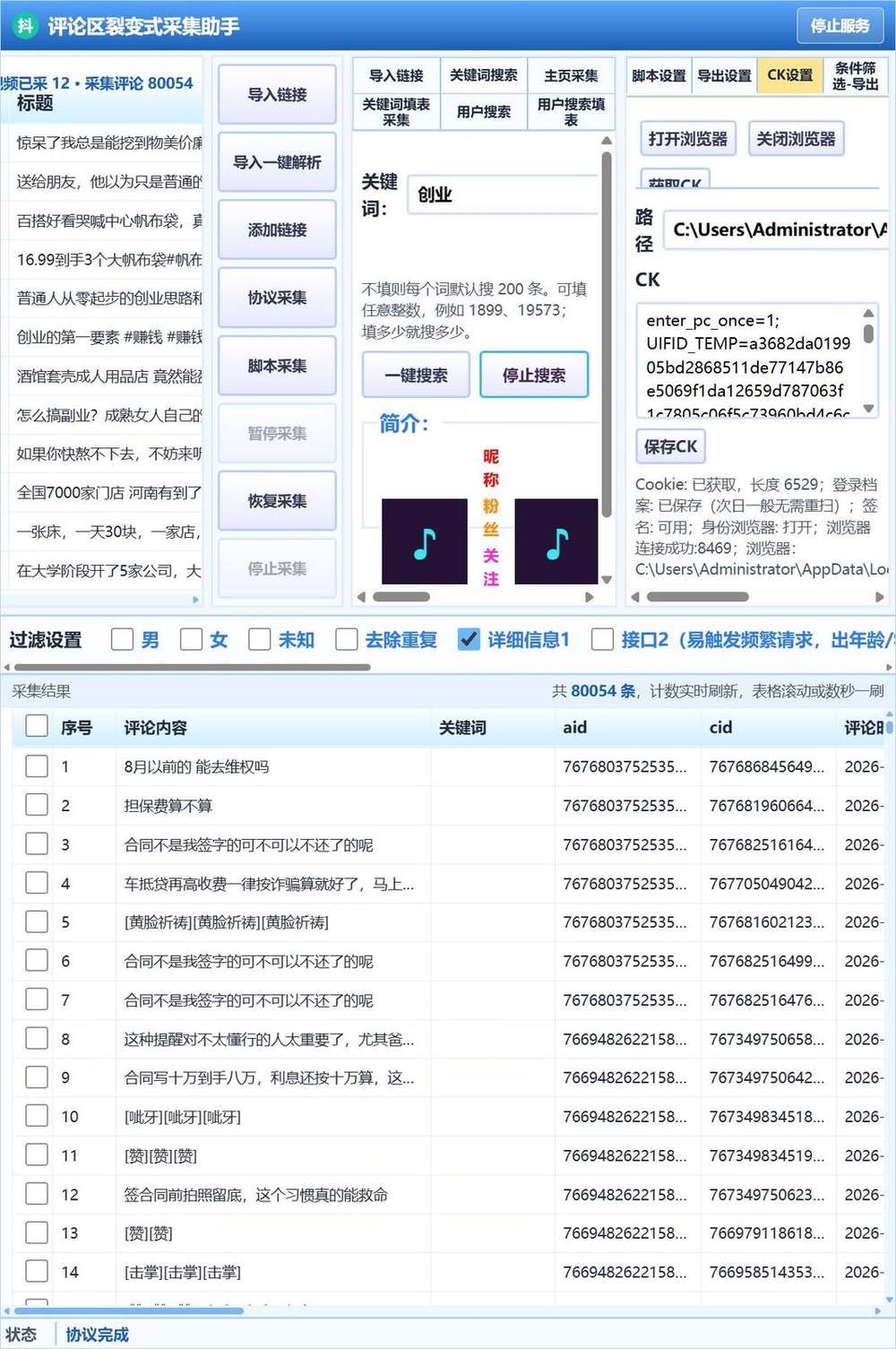This screenshot has height=1349, width=896.
Task: Switch to 脚本设置 tab
Action: tap(659, 75)
